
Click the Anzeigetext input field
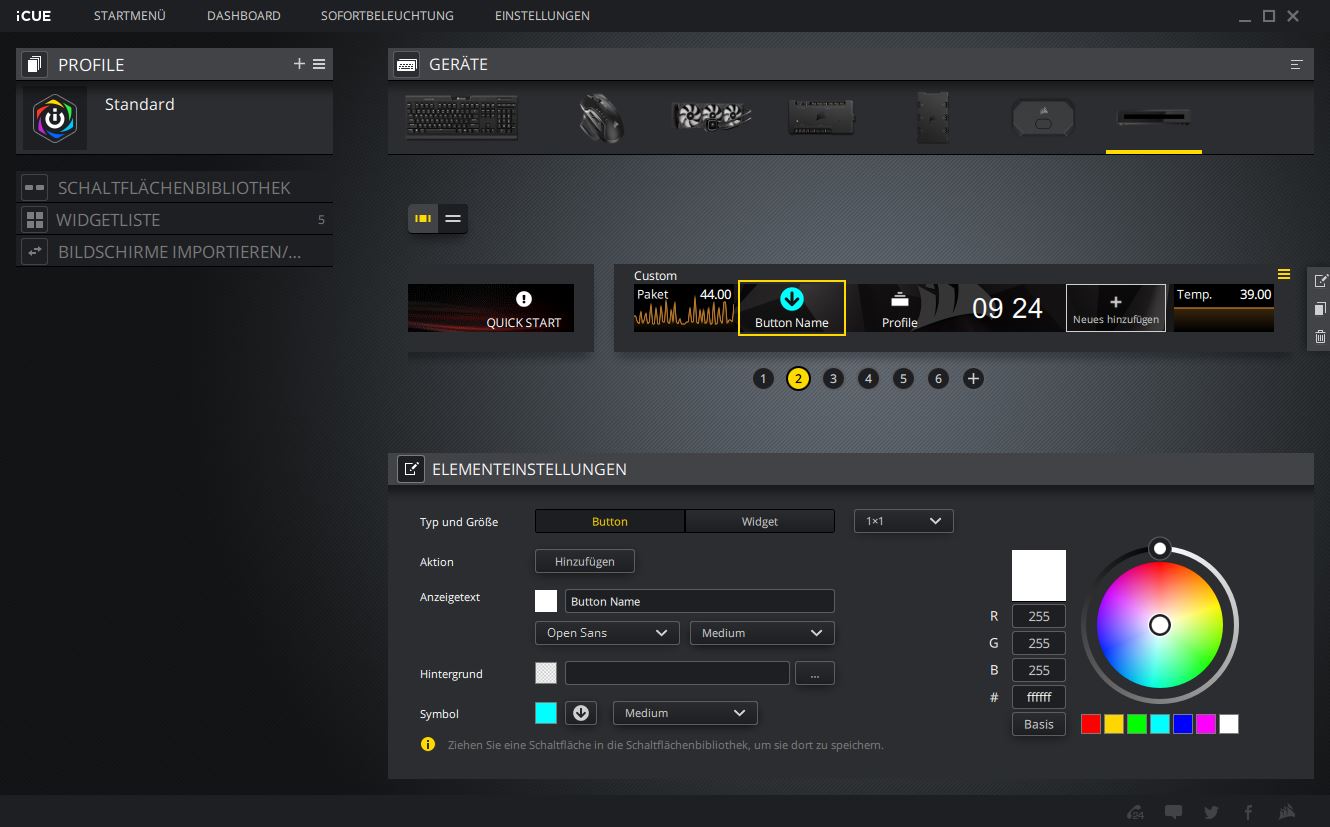pos(699,601)
